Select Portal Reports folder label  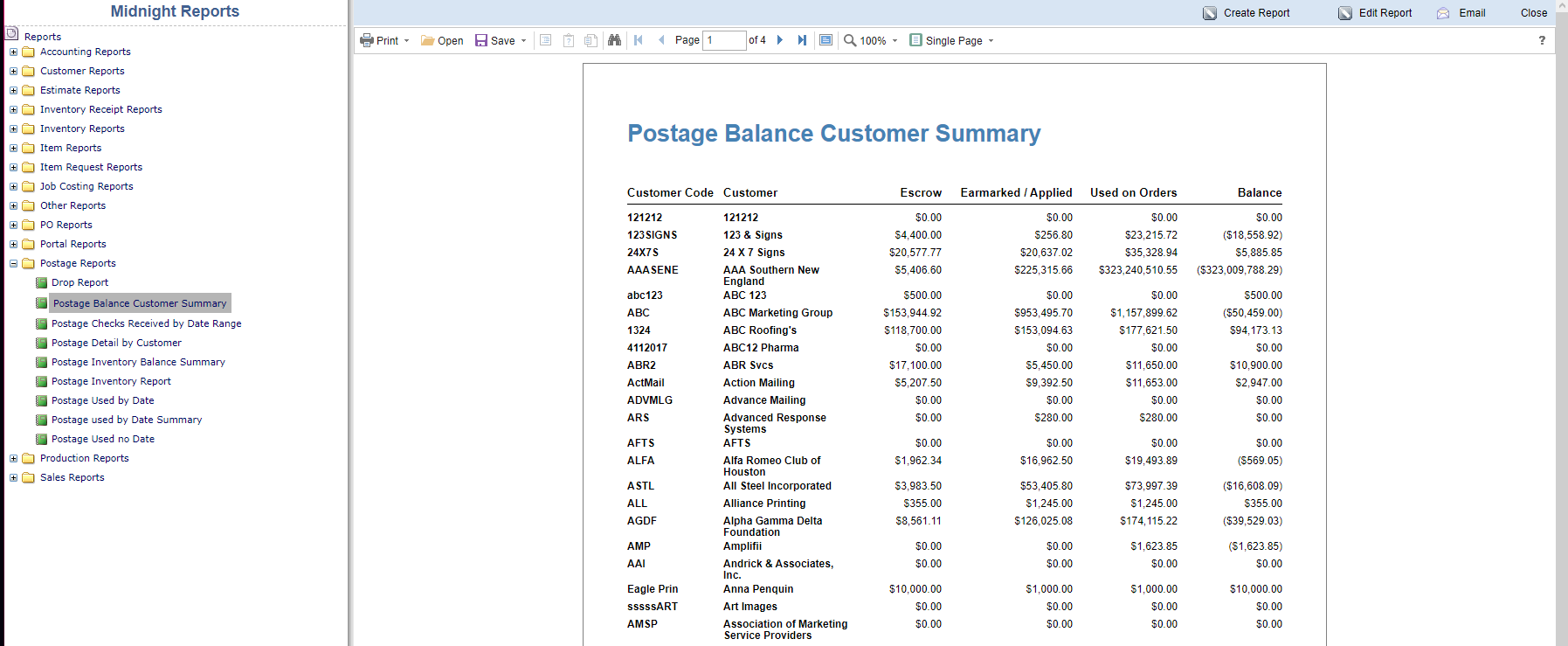(x=73, y=244)
